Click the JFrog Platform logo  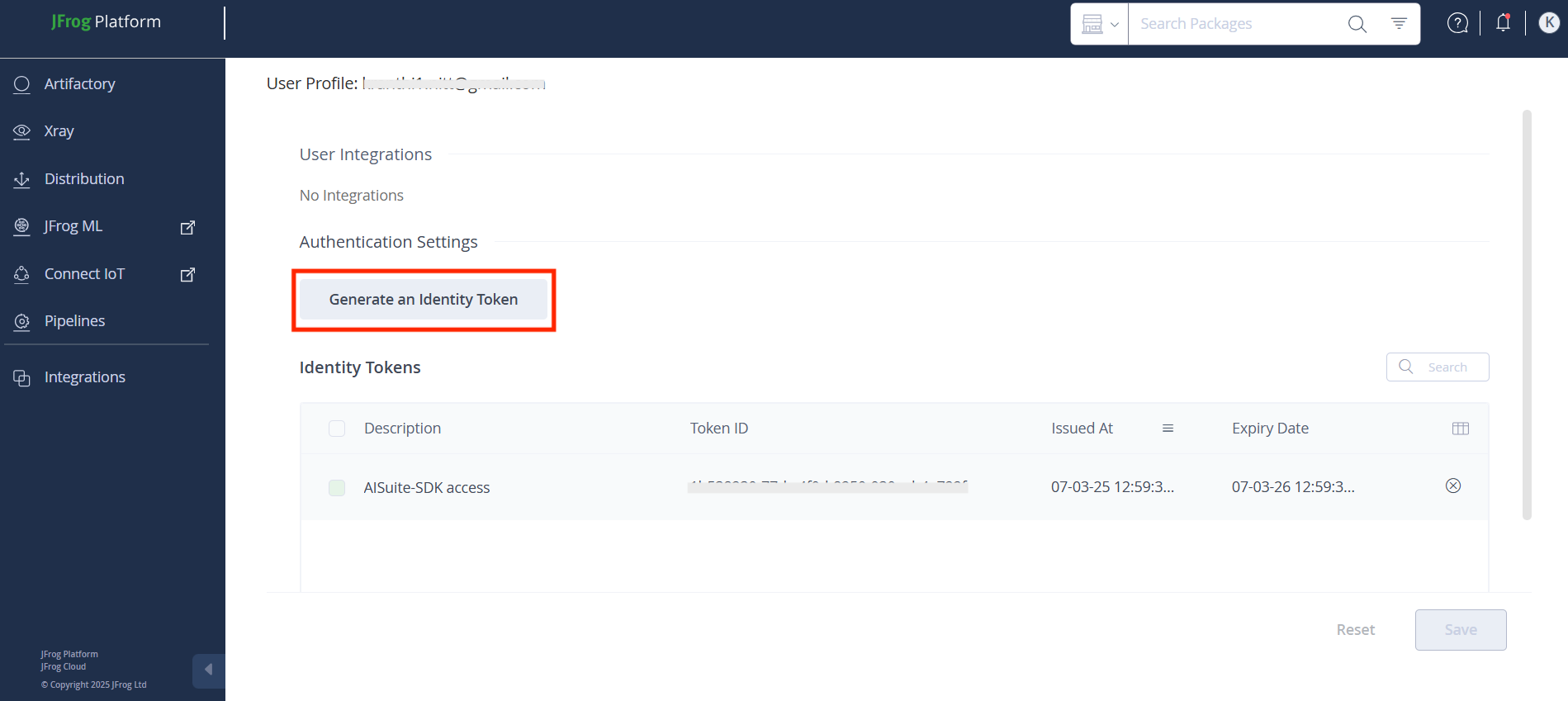coord(106,21)
